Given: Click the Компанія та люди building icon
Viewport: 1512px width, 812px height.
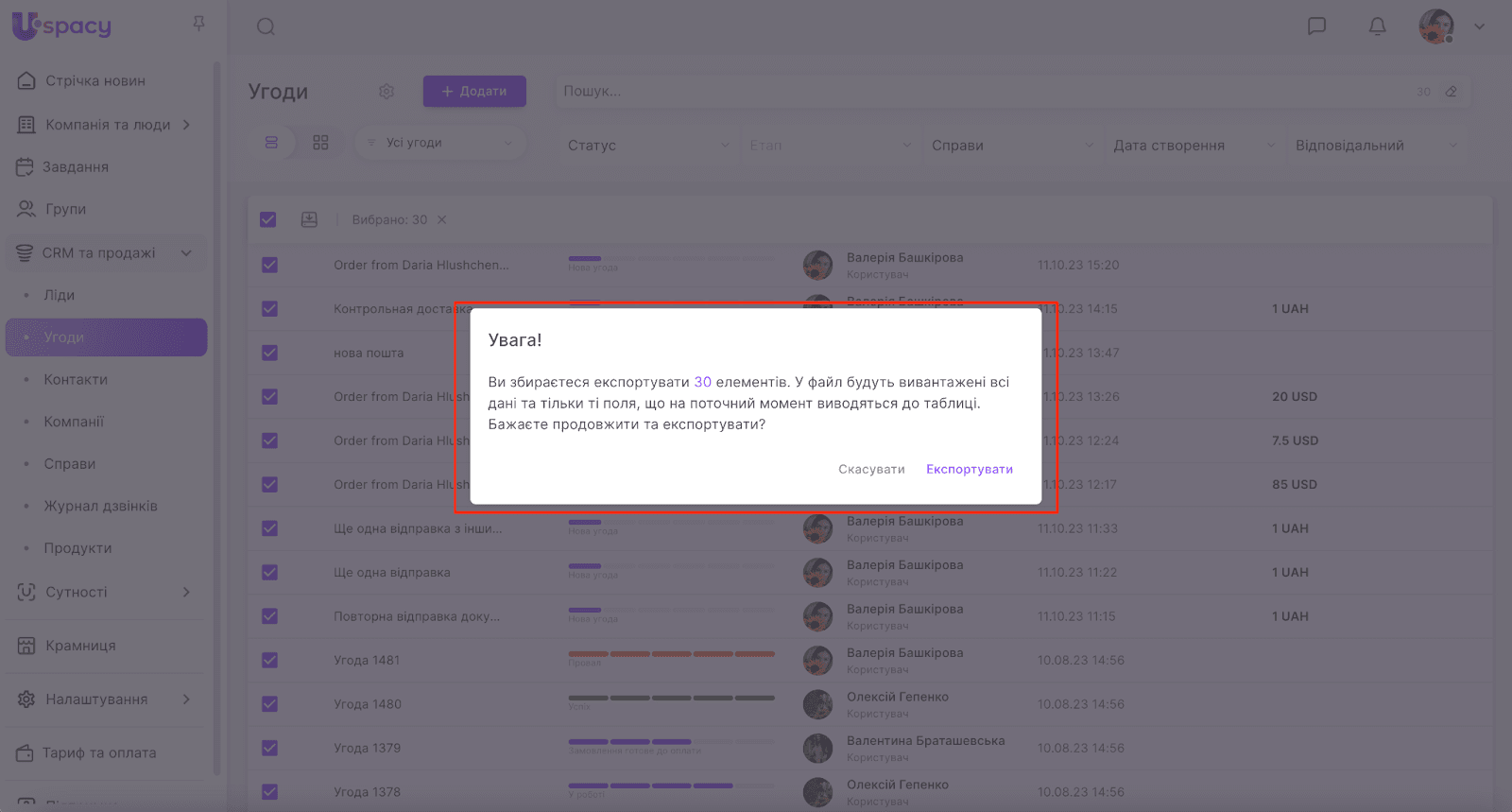Looking at the screenshot, I should tap(26, 125).
